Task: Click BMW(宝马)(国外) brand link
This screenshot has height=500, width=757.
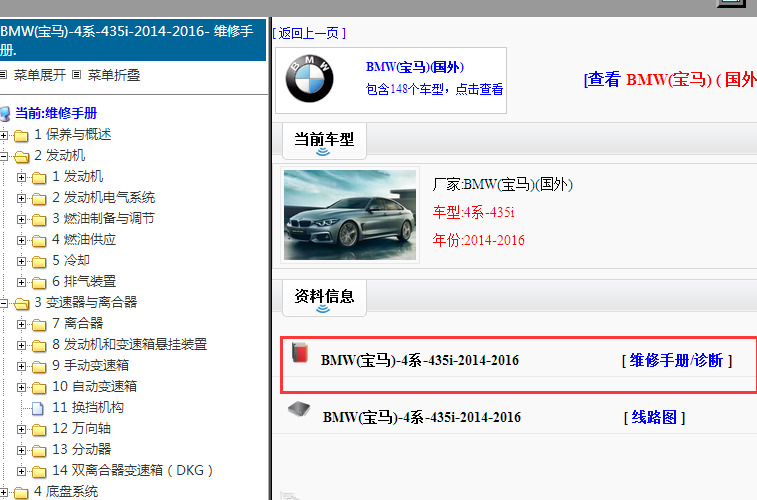Action: [415, 67]
